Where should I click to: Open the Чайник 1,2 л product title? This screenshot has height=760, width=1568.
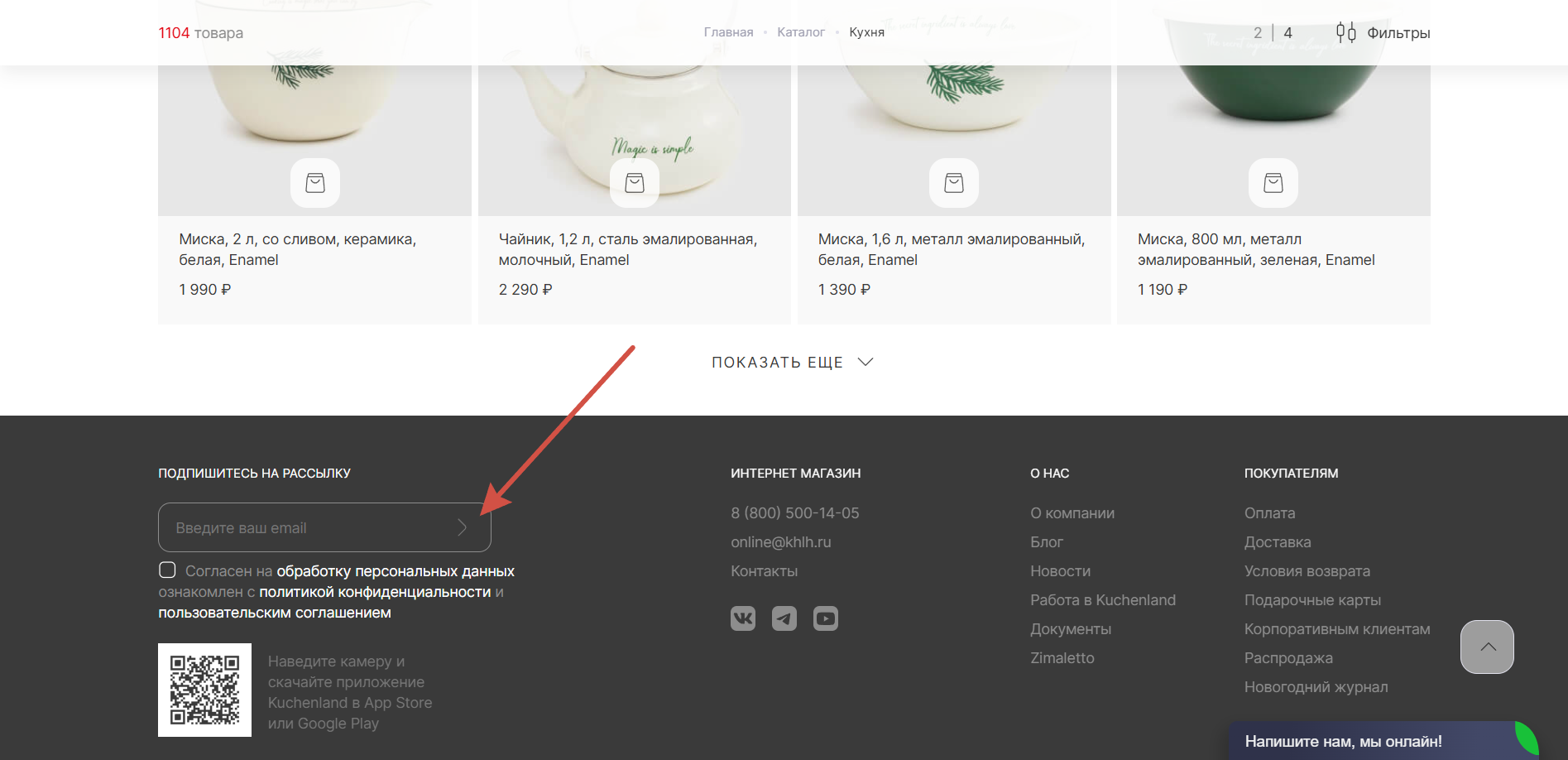pos(628,249)
